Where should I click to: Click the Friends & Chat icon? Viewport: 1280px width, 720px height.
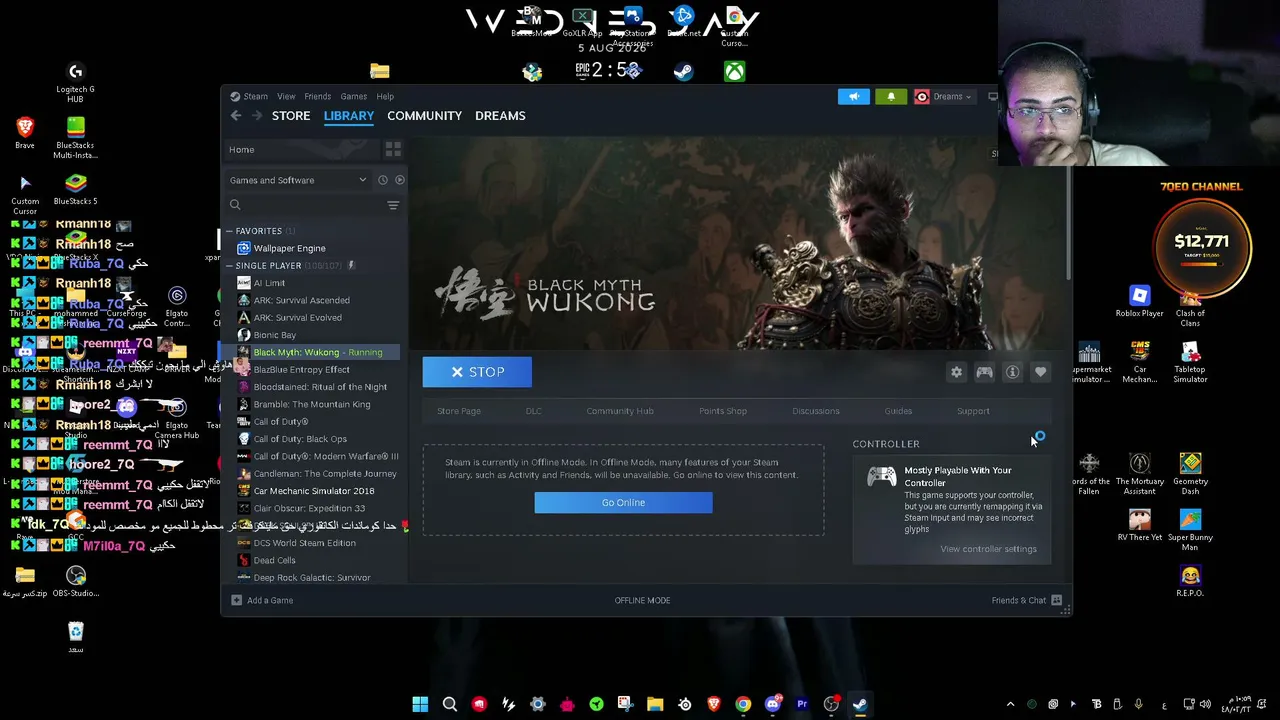[1057, 600]
